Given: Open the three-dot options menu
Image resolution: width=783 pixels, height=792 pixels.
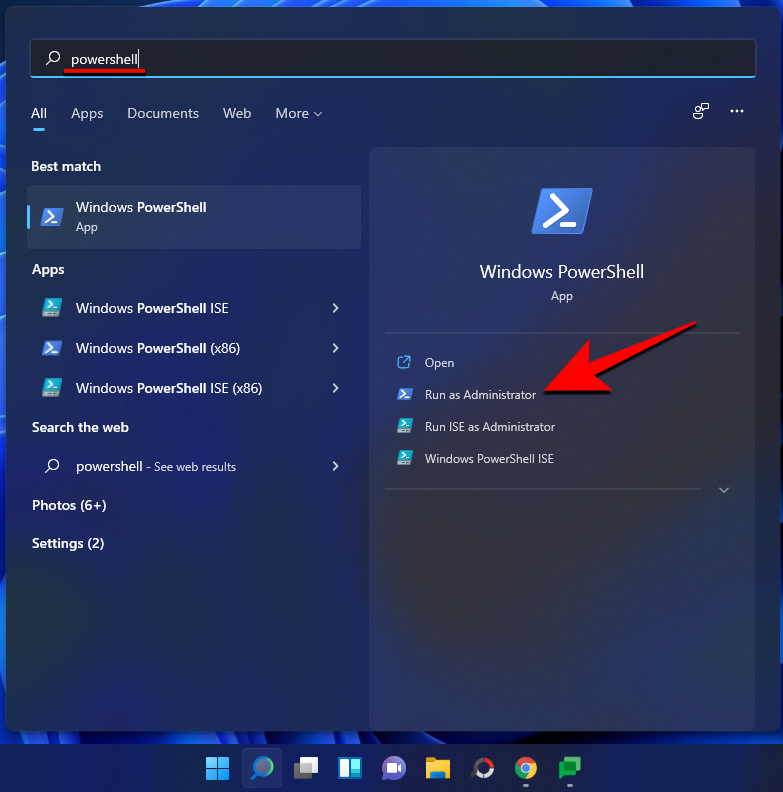Looking at the screenshot, I should click(x=737, y=111).
